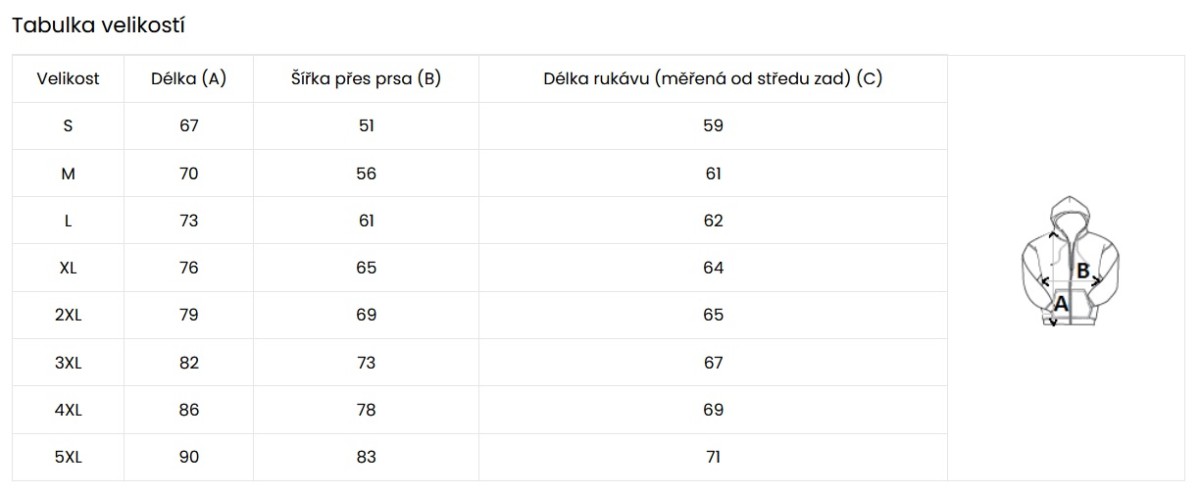Click length value 90 in 5XL row

(189, 457)
